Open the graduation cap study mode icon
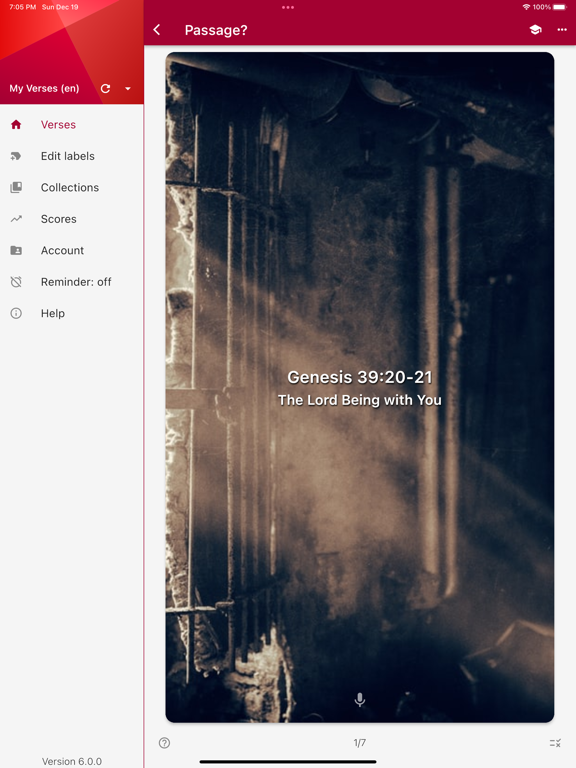 pos(535,30)
